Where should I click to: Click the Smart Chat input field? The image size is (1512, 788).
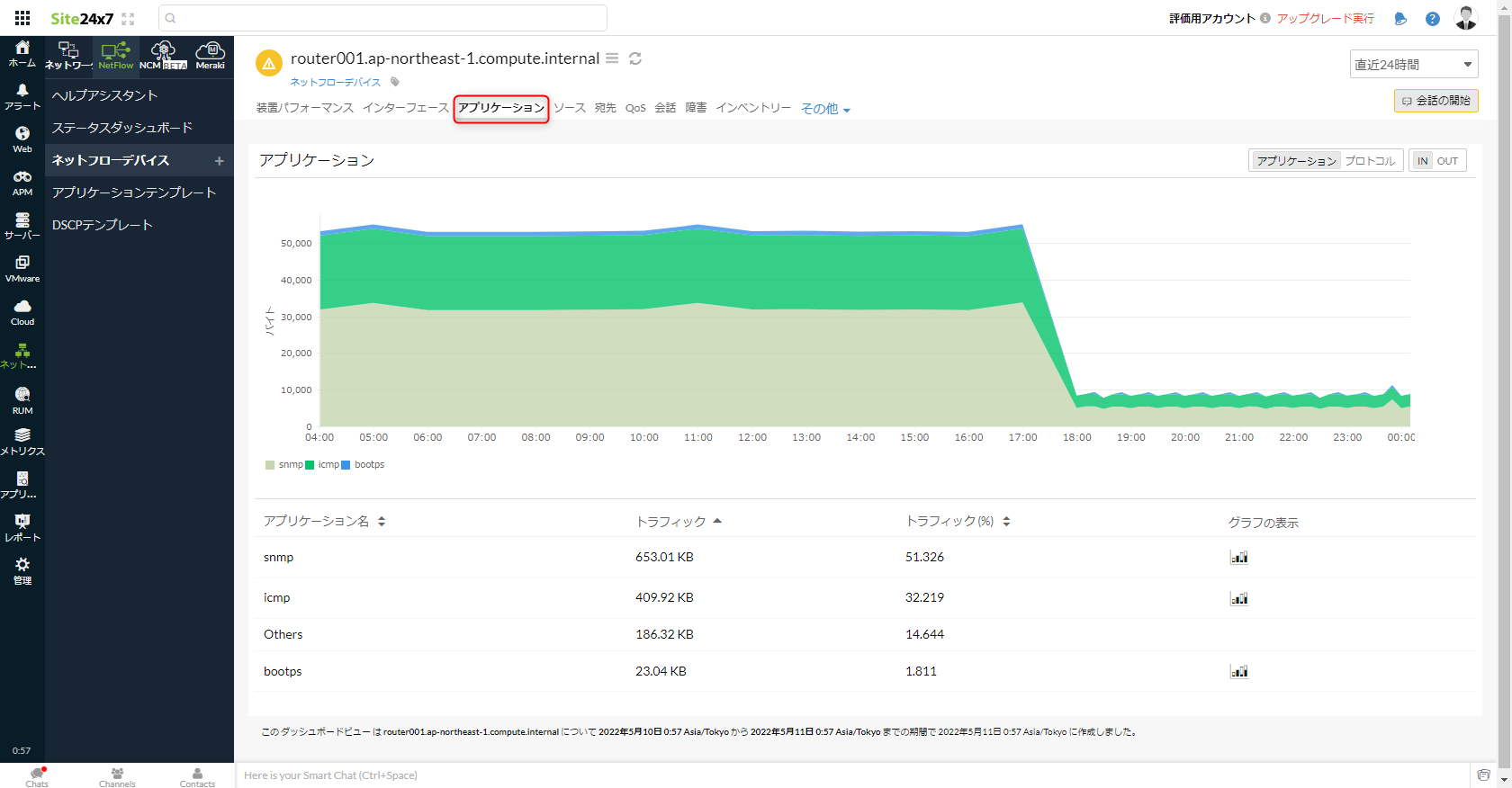coord(853,775)
